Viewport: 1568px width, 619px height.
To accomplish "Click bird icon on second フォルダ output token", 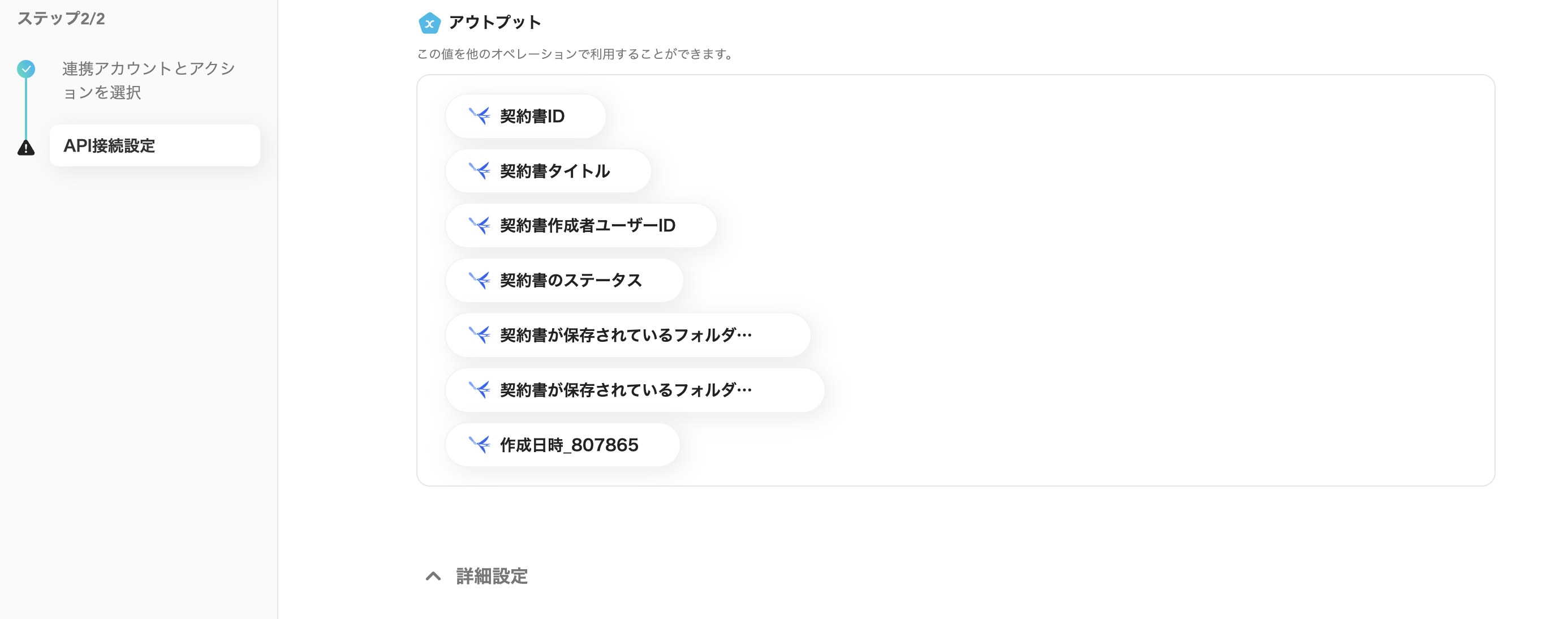I will tap(480, 389).
